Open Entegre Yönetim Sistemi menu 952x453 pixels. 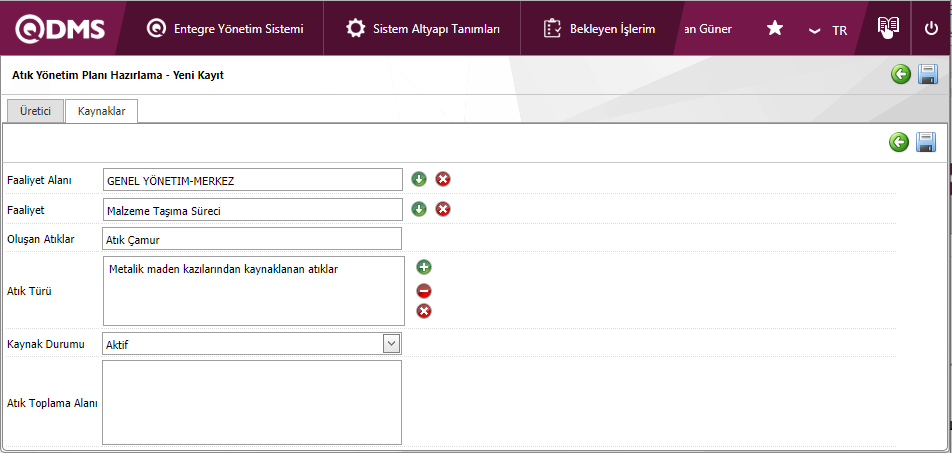[225, 29]
